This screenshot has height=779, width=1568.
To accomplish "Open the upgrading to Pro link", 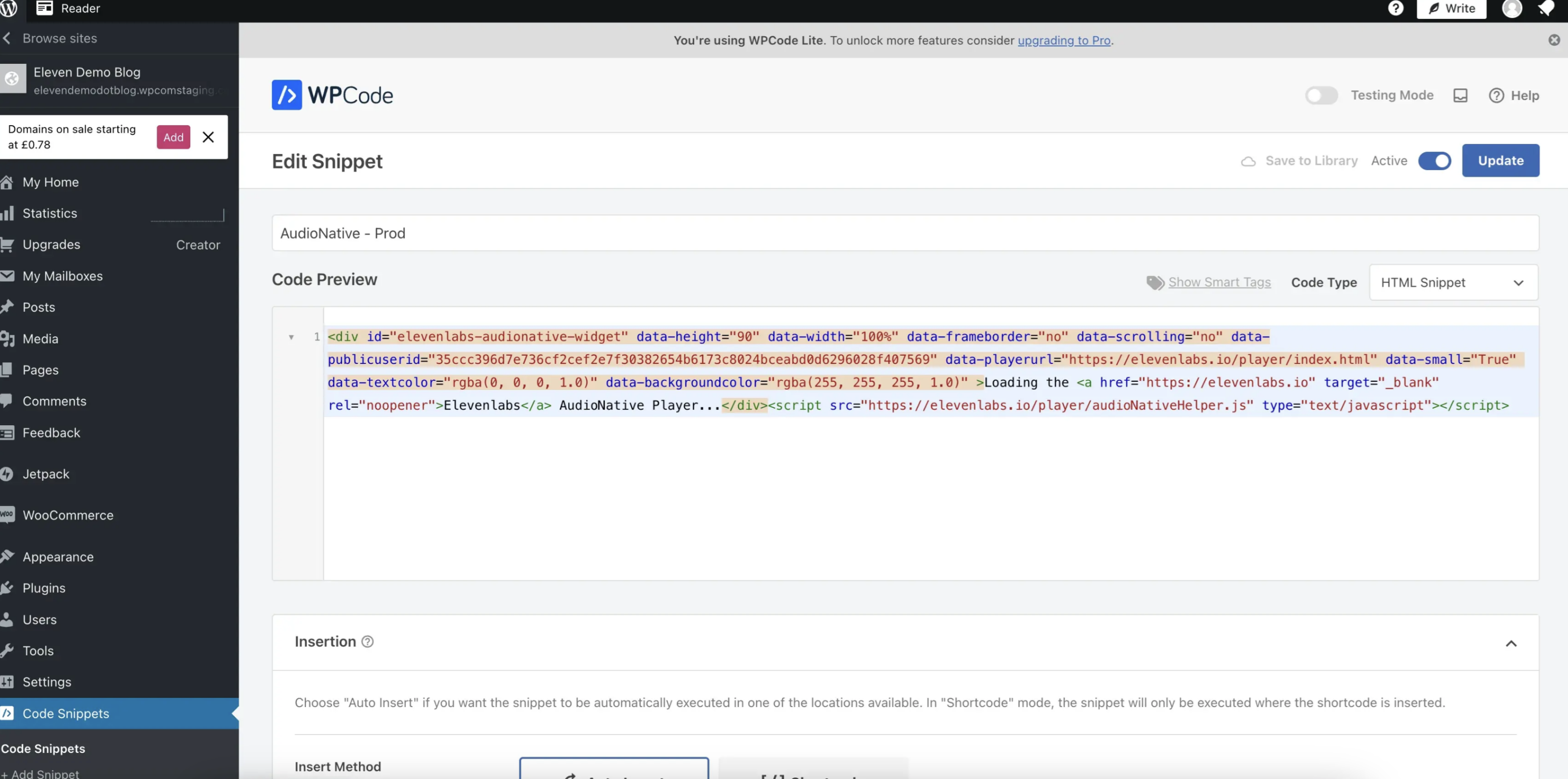I will pos(1064,40).
